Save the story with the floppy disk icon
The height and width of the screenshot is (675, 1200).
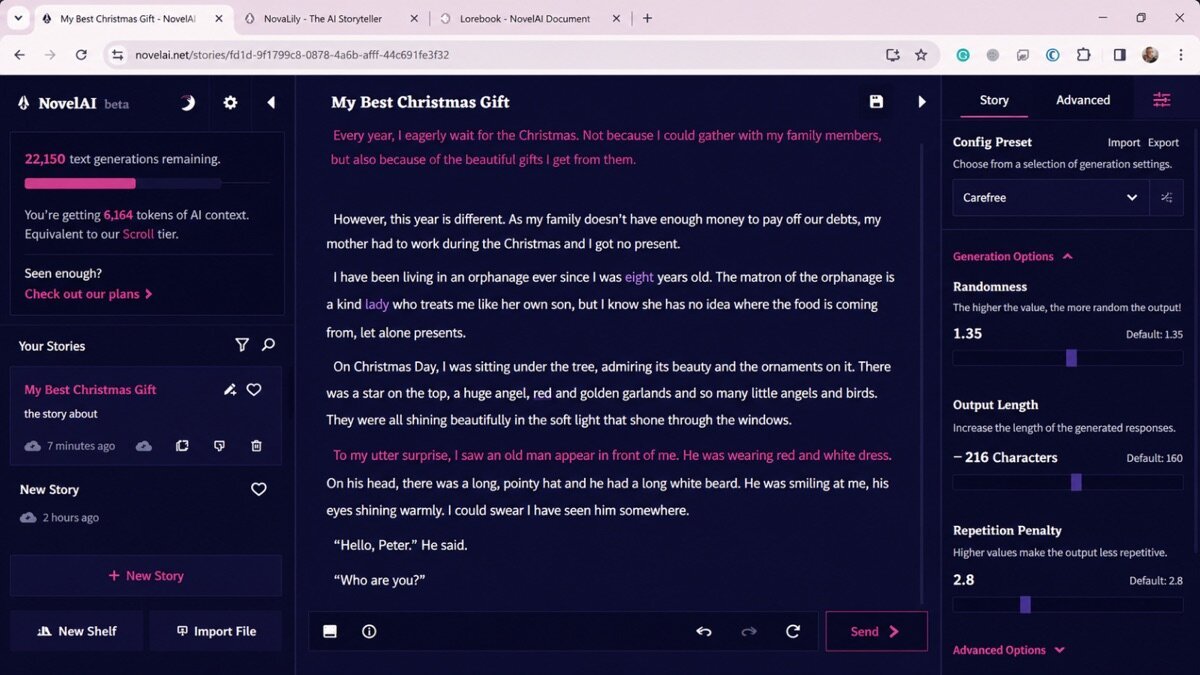[x=876, y=101]
